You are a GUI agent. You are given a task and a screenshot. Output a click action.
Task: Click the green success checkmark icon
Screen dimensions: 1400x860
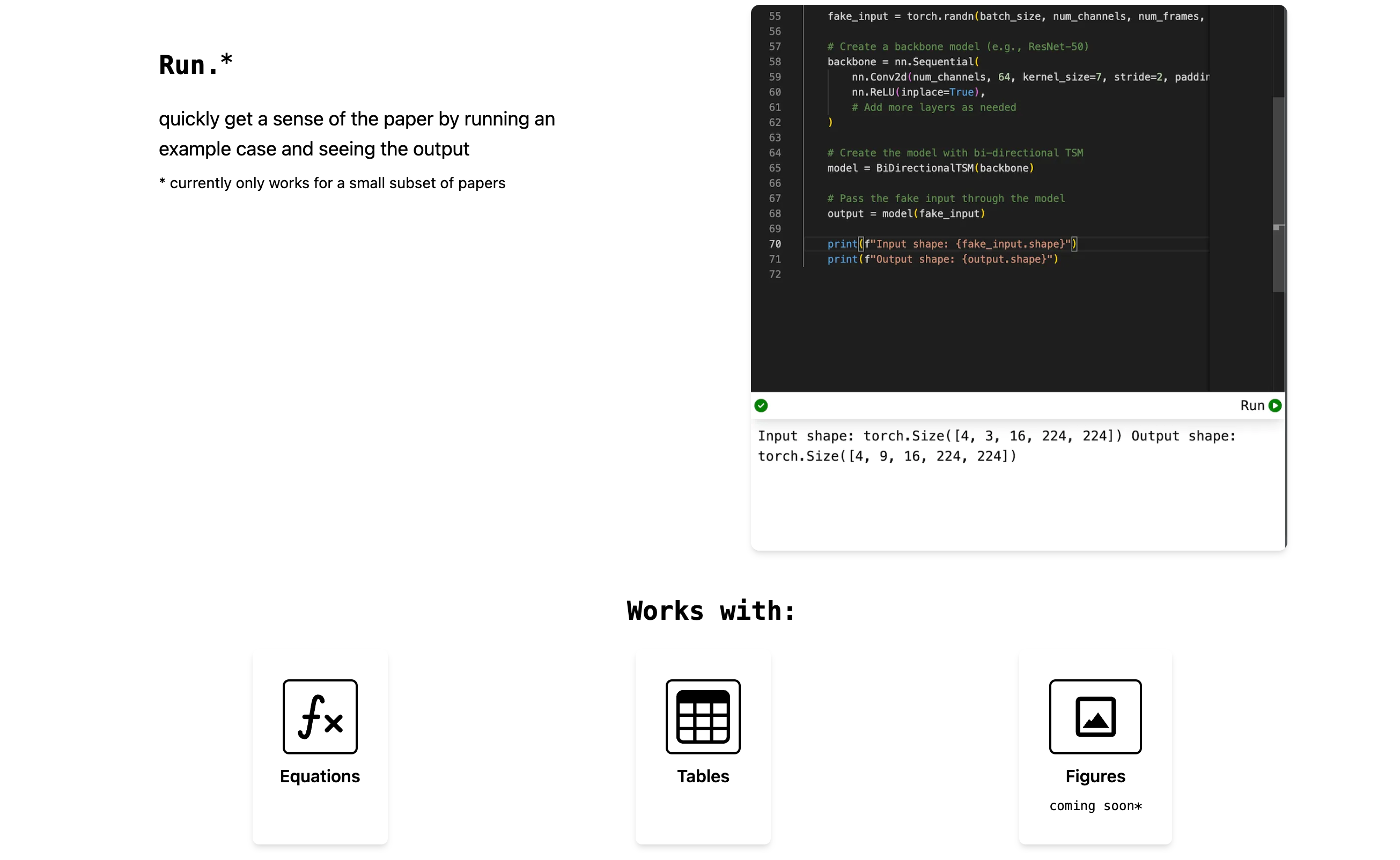[761, 405]
